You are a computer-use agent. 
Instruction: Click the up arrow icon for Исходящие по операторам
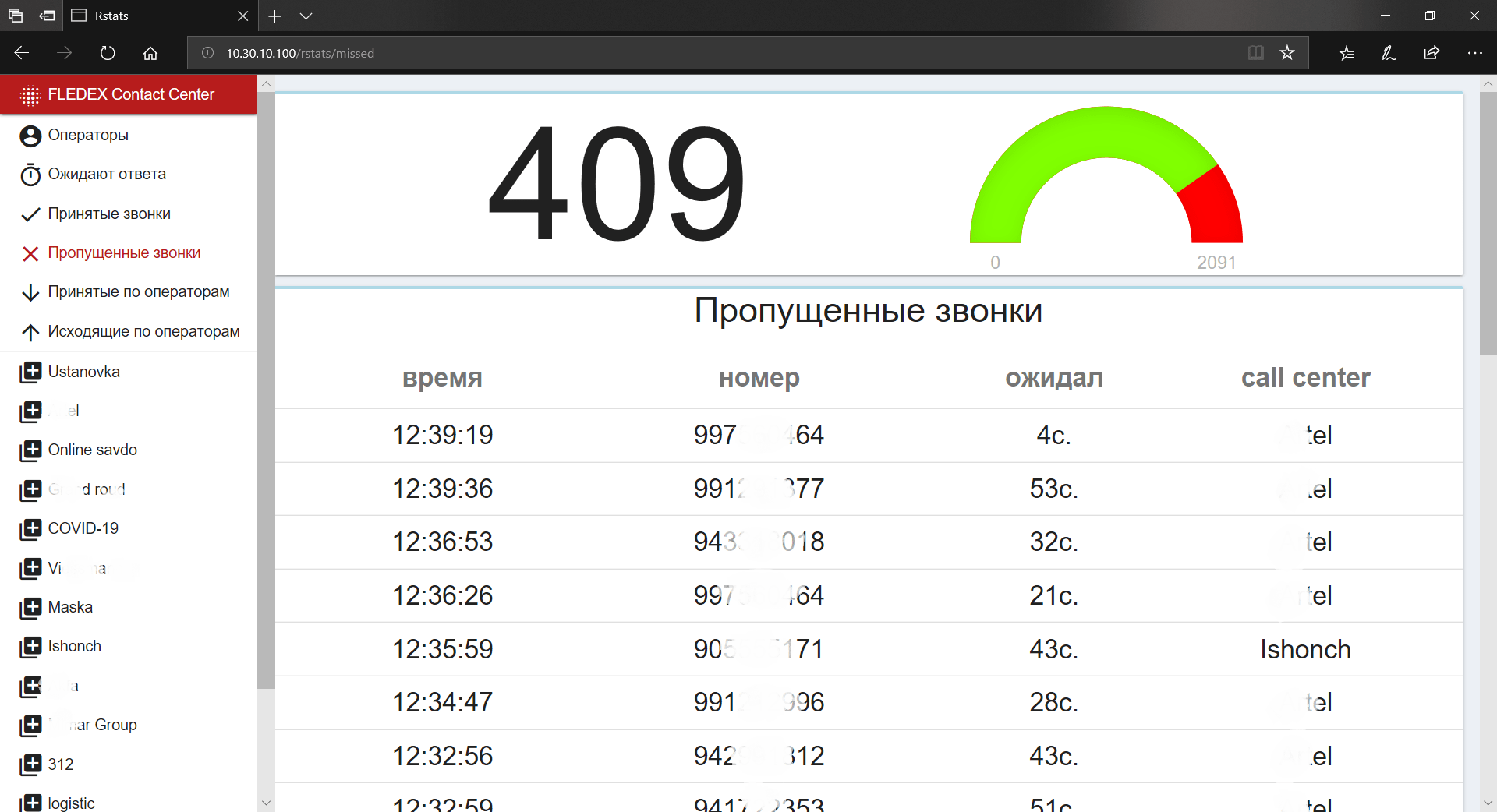click(30, 332)
